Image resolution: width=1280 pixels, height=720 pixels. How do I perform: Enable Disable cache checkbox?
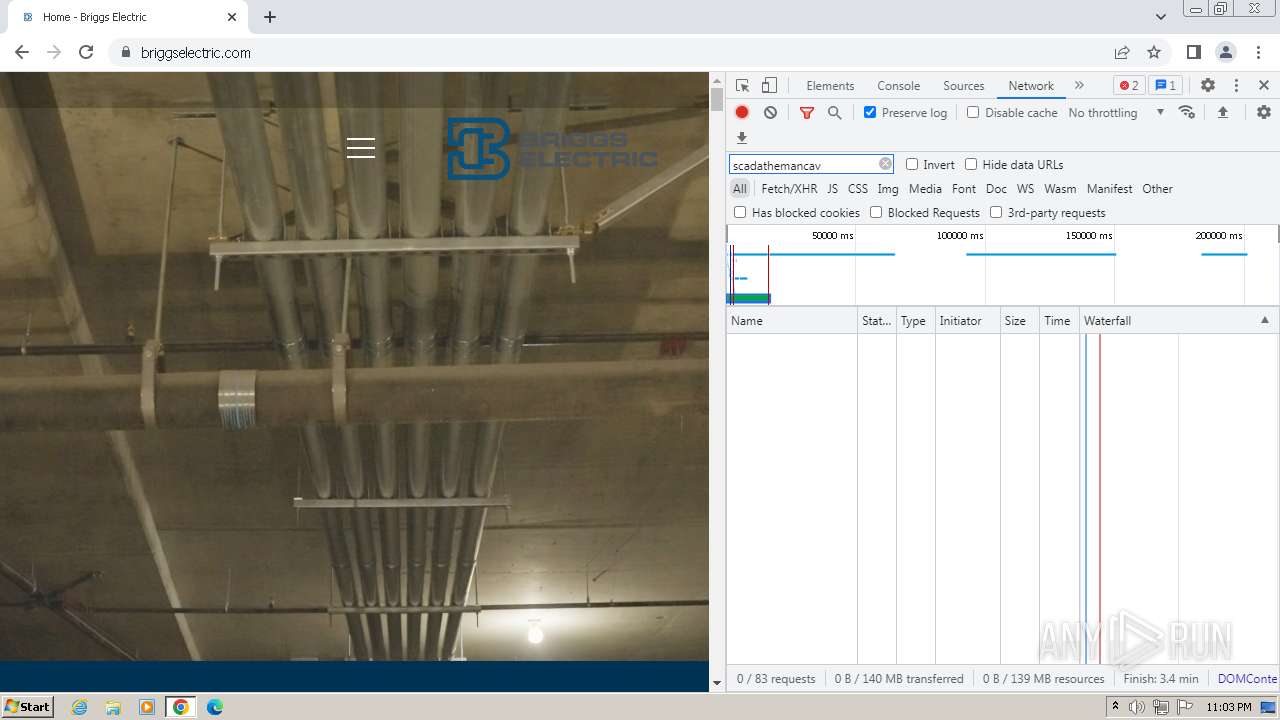click(x=973, y=112)
